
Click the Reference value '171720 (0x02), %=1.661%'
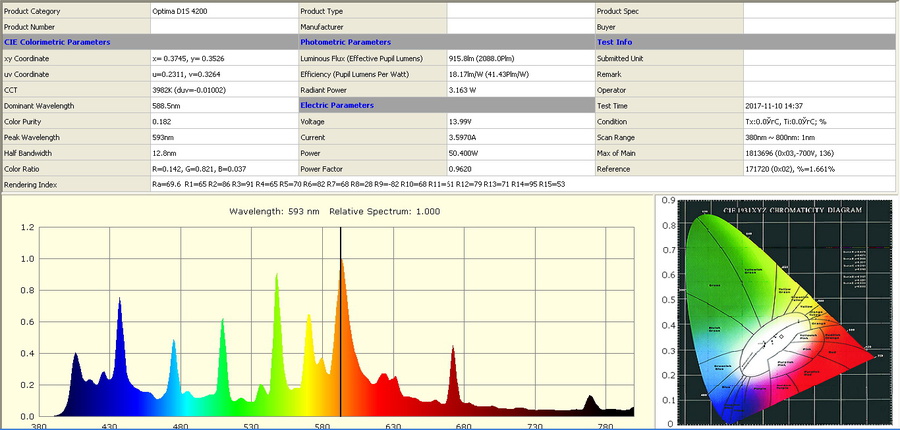pyautogui.click(x=790, y=169)
